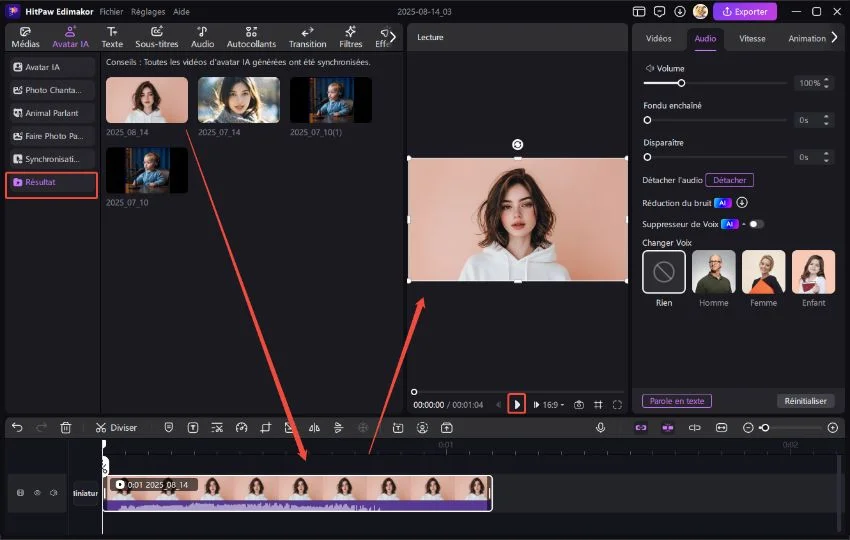Delete selected clip with trash icon
The image size is (850, 540).
[66, 427]
